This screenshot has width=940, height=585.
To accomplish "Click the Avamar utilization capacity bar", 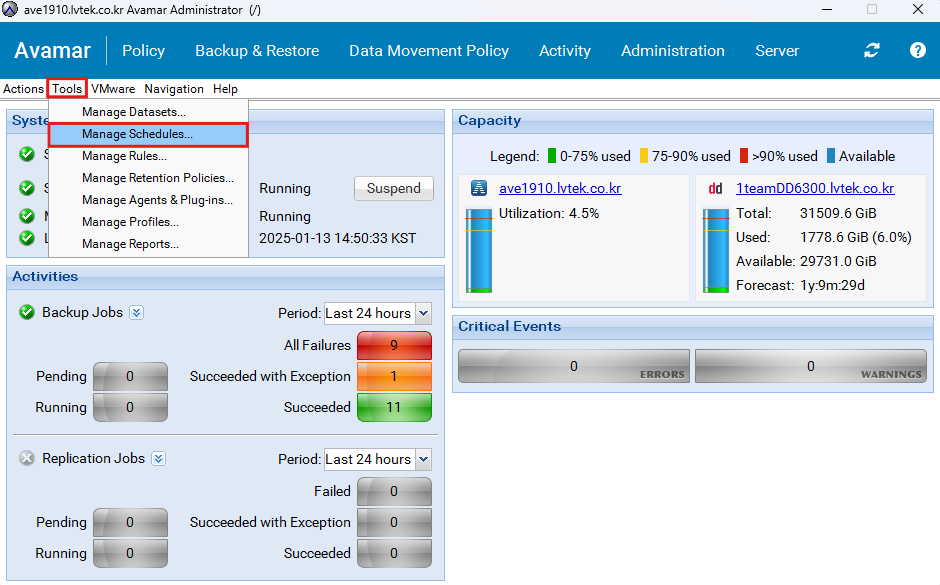I will [x=479, y=251].
